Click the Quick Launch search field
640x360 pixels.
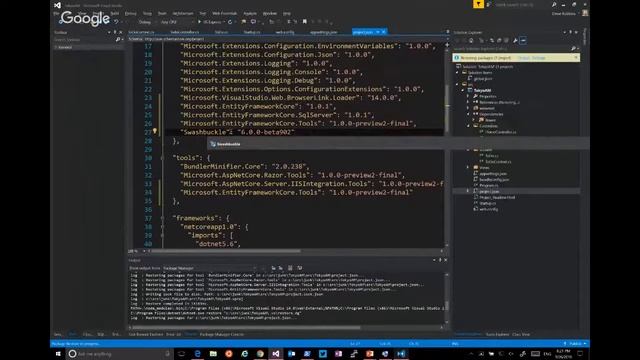pos(522,4)
